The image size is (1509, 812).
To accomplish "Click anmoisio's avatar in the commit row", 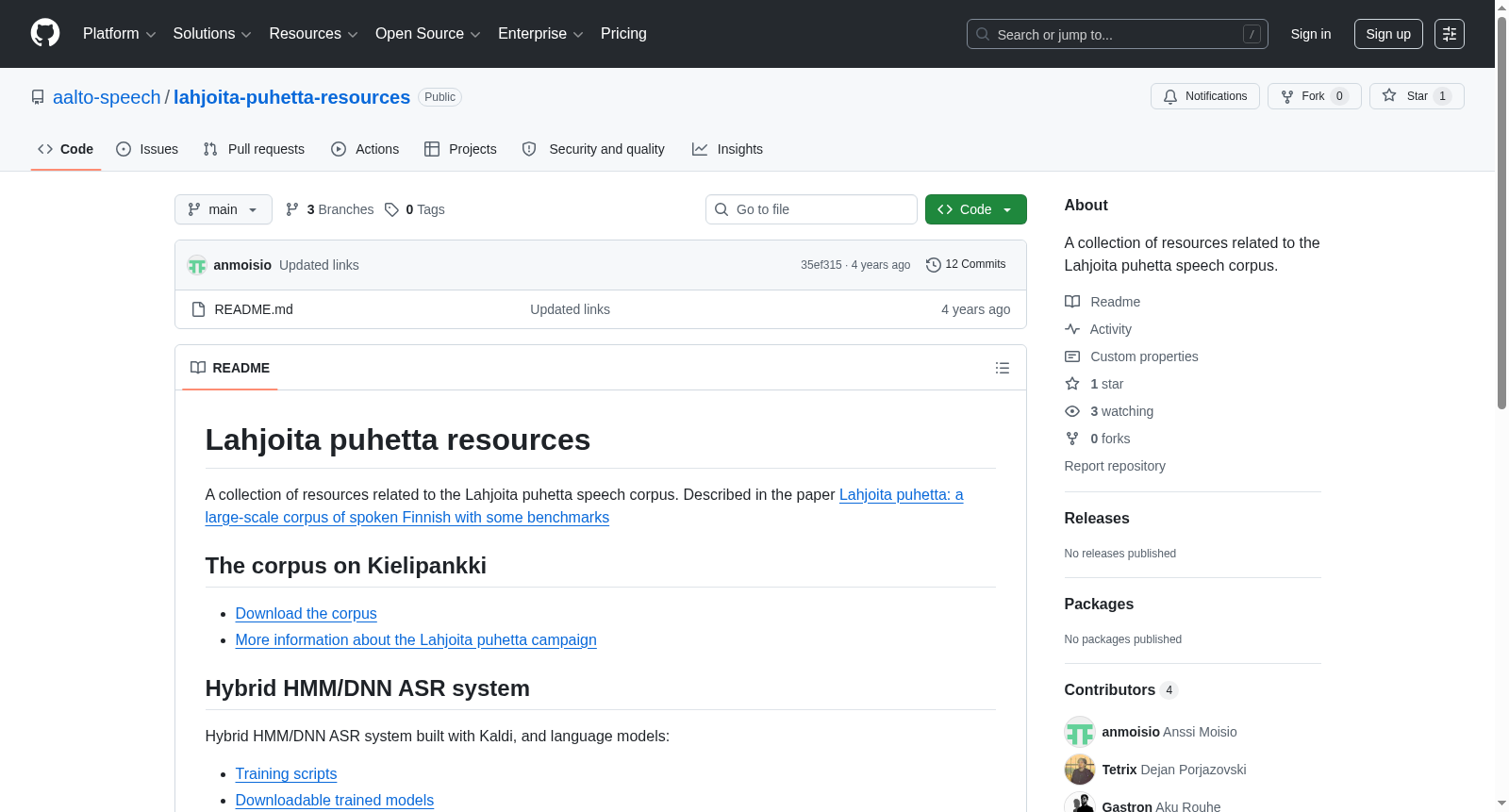I will click(197, 265).
